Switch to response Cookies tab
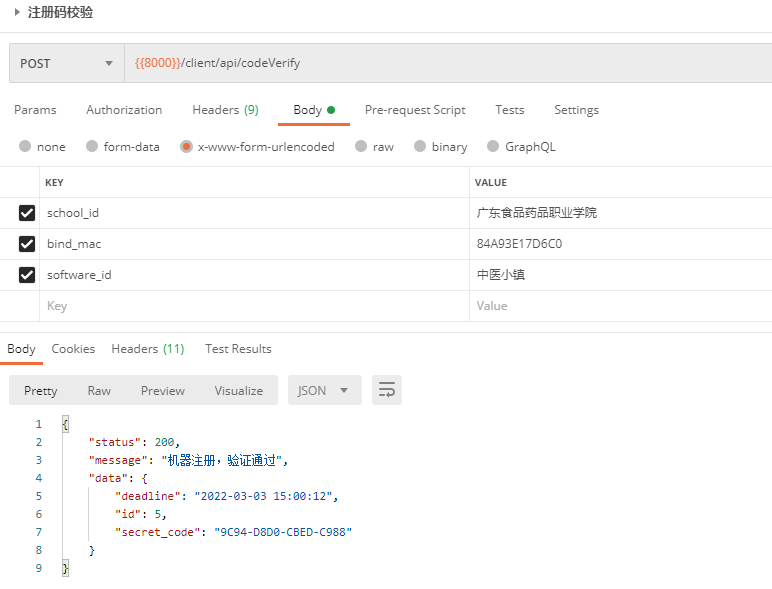 73,349
